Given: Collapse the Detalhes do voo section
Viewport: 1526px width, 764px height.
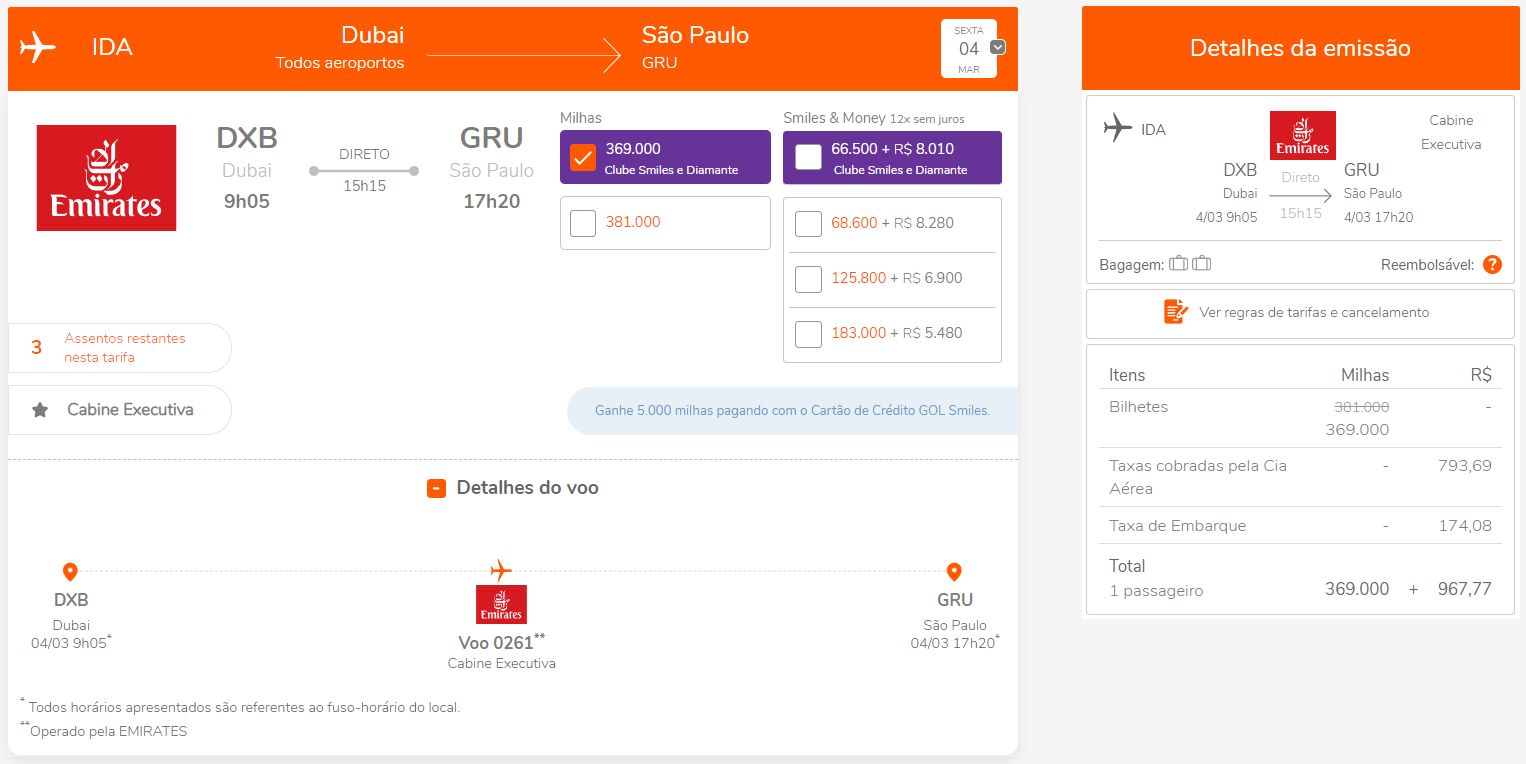Looking at the screenshot, I should [436, 488].
